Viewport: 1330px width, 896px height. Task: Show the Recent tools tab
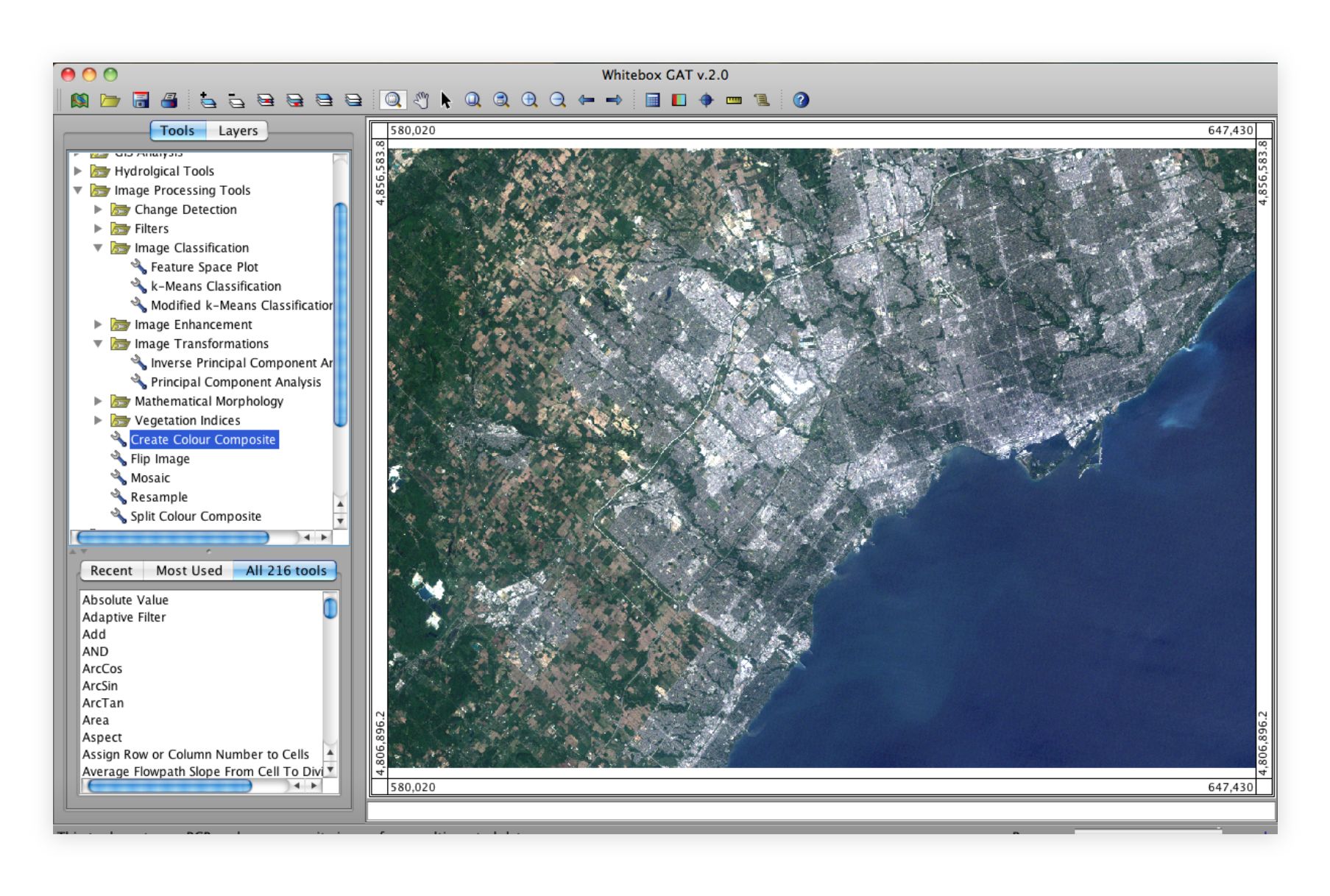(x=111, y=570)
